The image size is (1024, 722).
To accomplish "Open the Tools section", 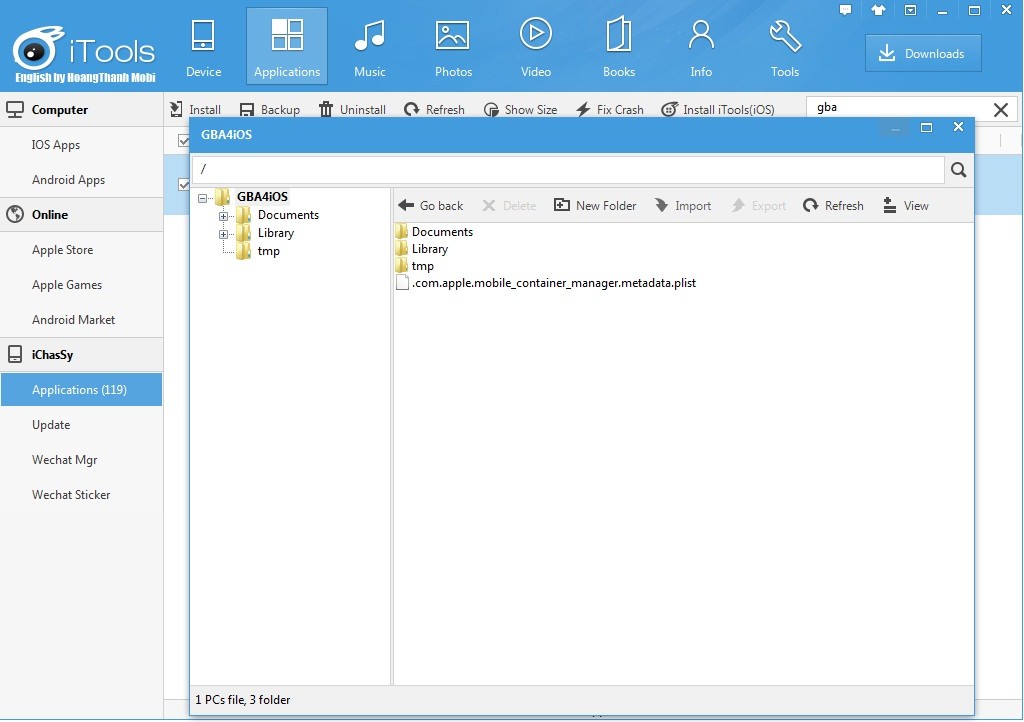I will point(784,48).
